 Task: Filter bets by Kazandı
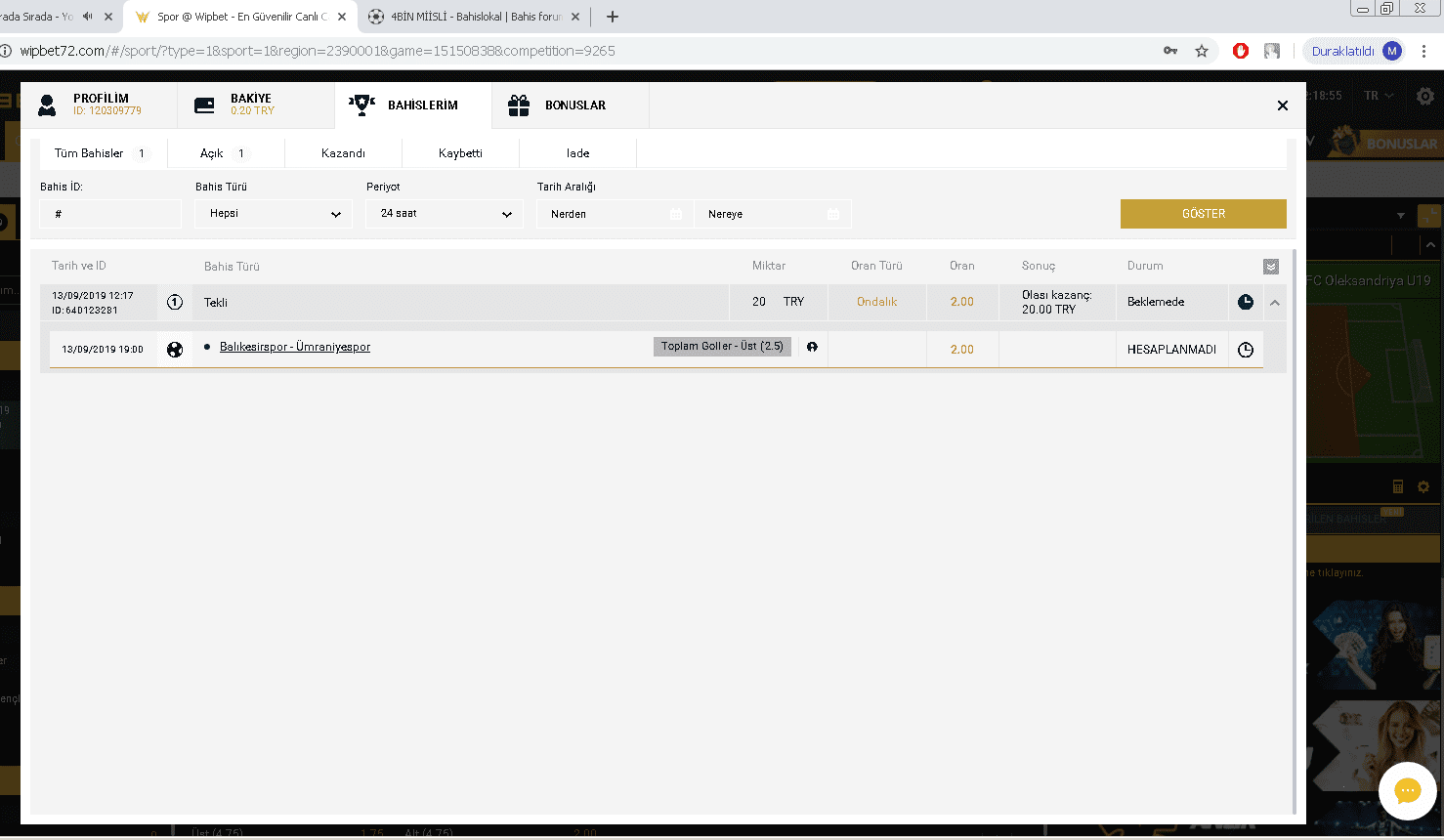click(x=343, y=153)
